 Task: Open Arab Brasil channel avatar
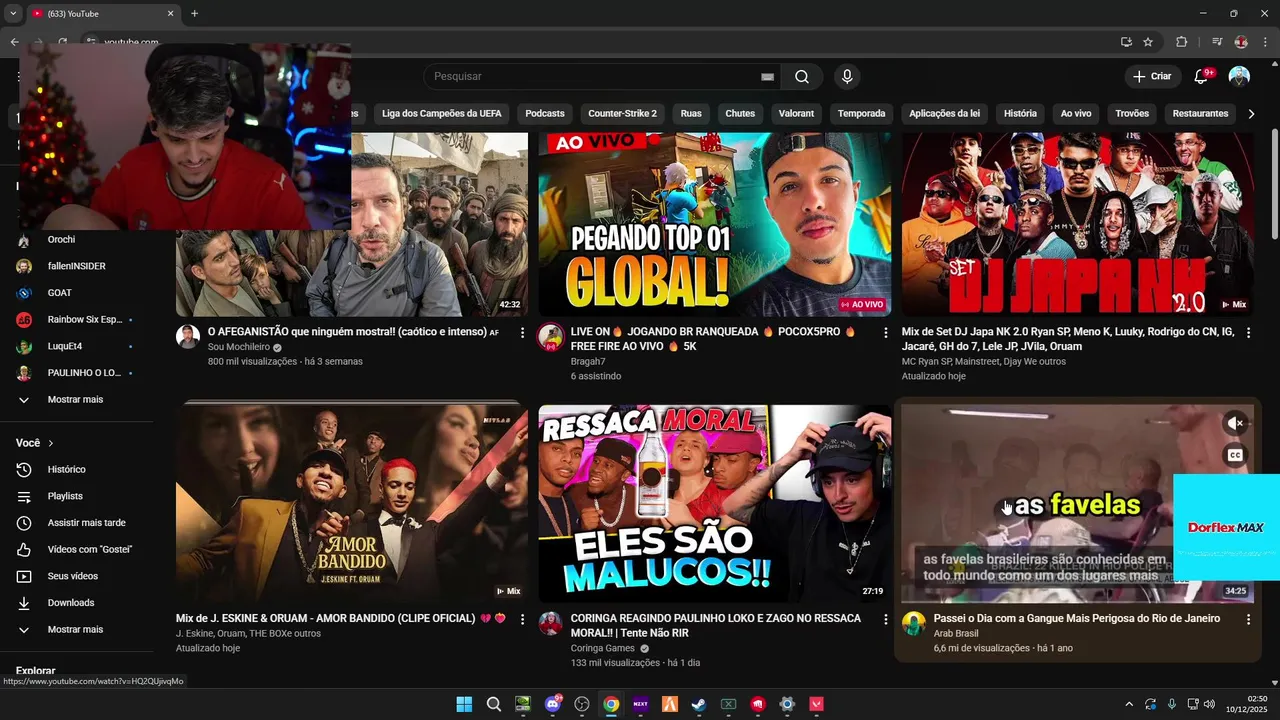pos(913,623)
